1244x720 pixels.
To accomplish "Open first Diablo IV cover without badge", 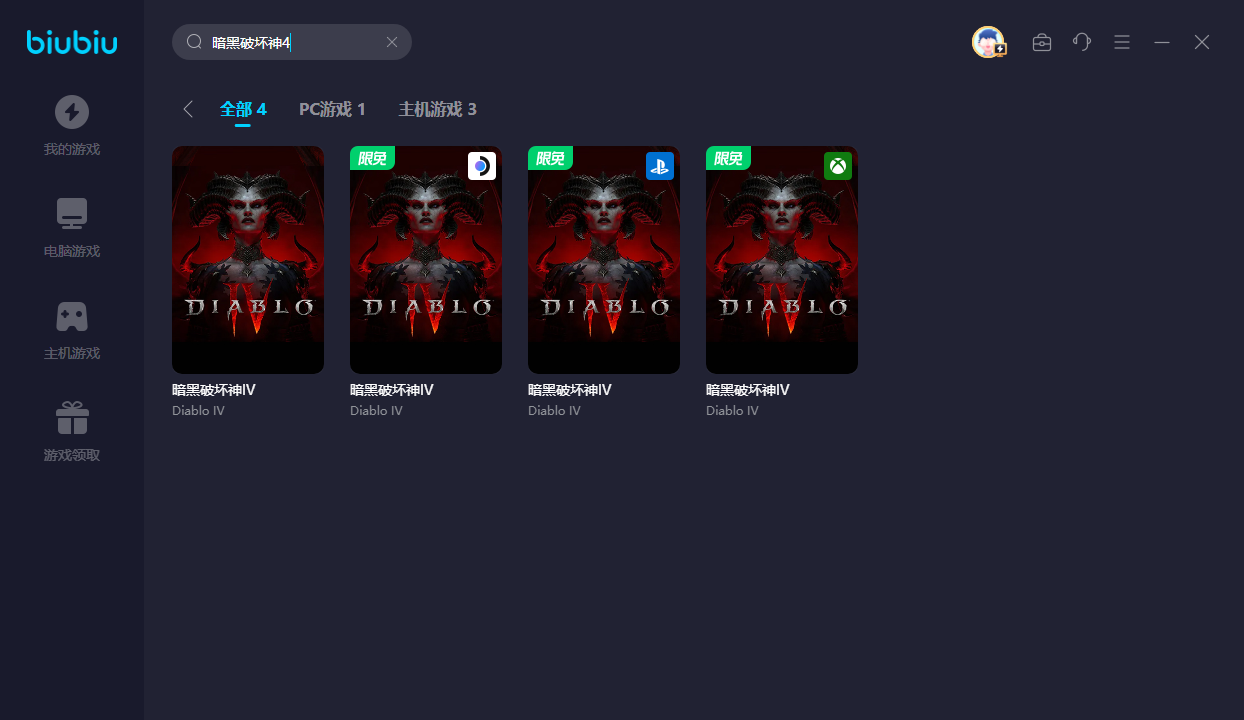I will pyautogui.click(x=248, y=260).
